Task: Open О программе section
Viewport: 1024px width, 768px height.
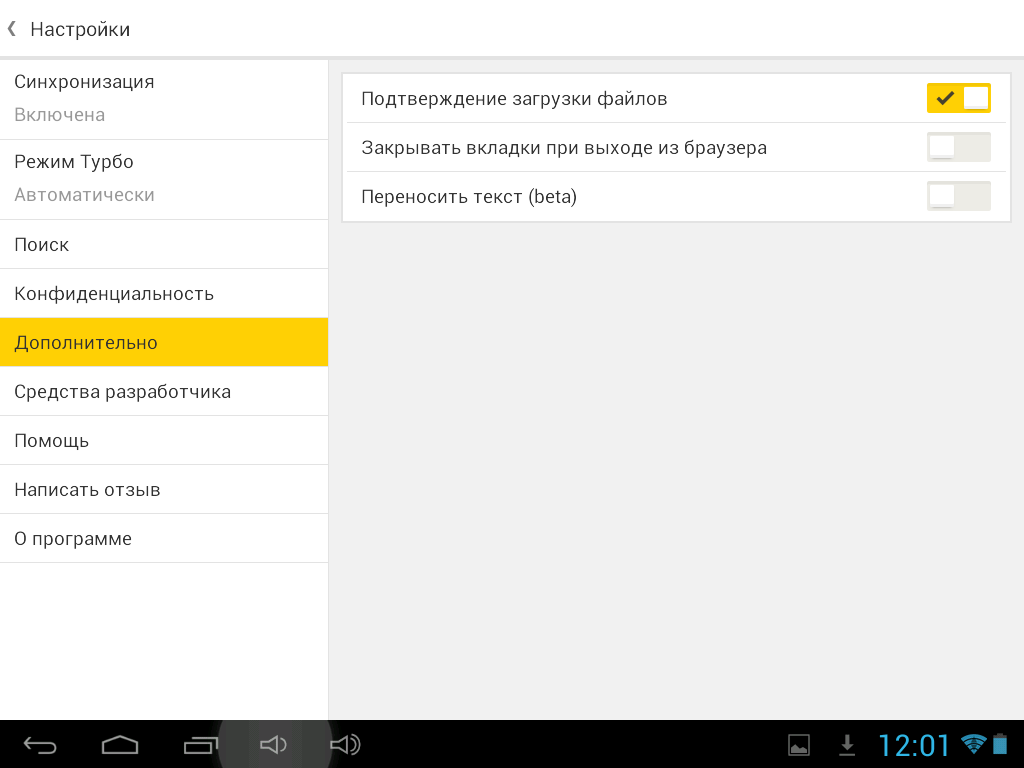Action: coord(164,538)
